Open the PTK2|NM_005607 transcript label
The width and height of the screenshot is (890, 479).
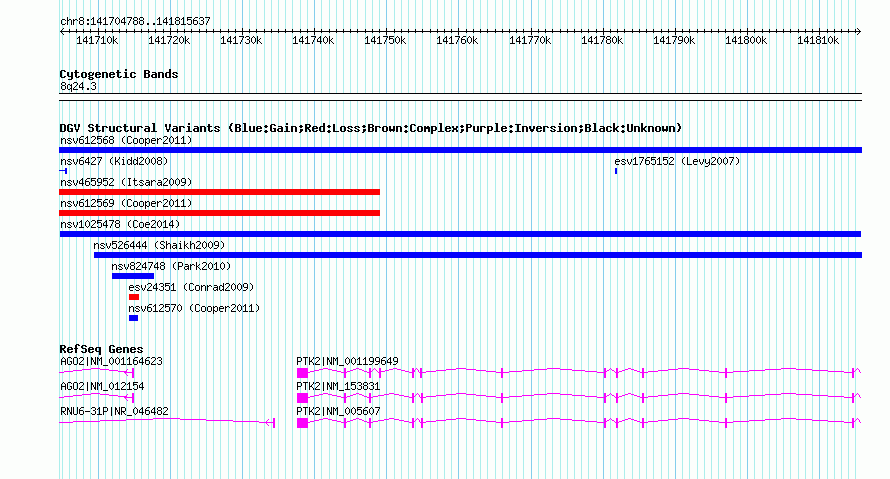coord(338,411)
